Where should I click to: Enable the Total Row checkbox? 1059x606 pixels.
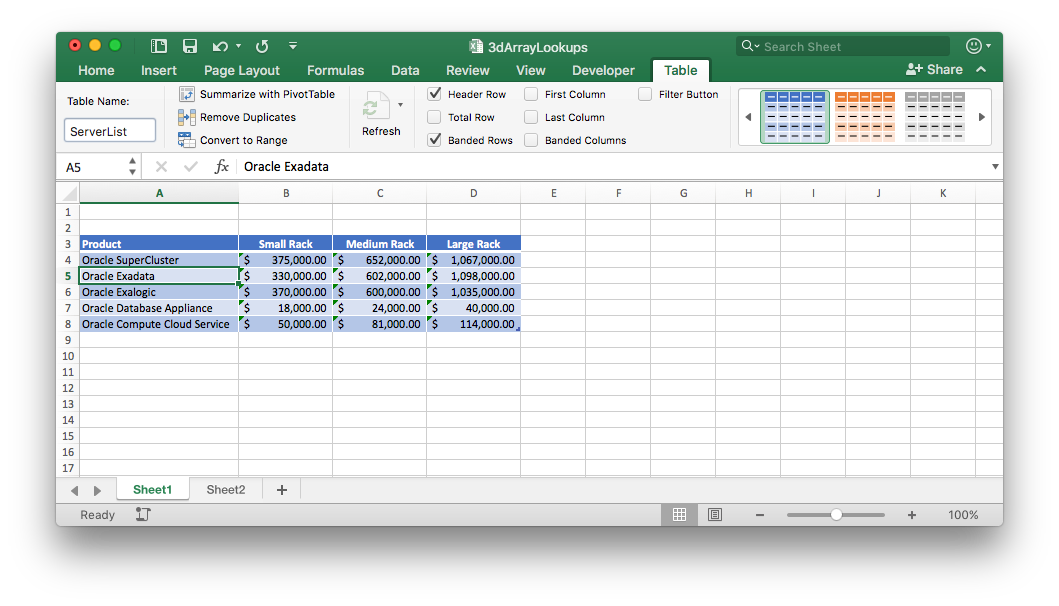coord(434,117)
